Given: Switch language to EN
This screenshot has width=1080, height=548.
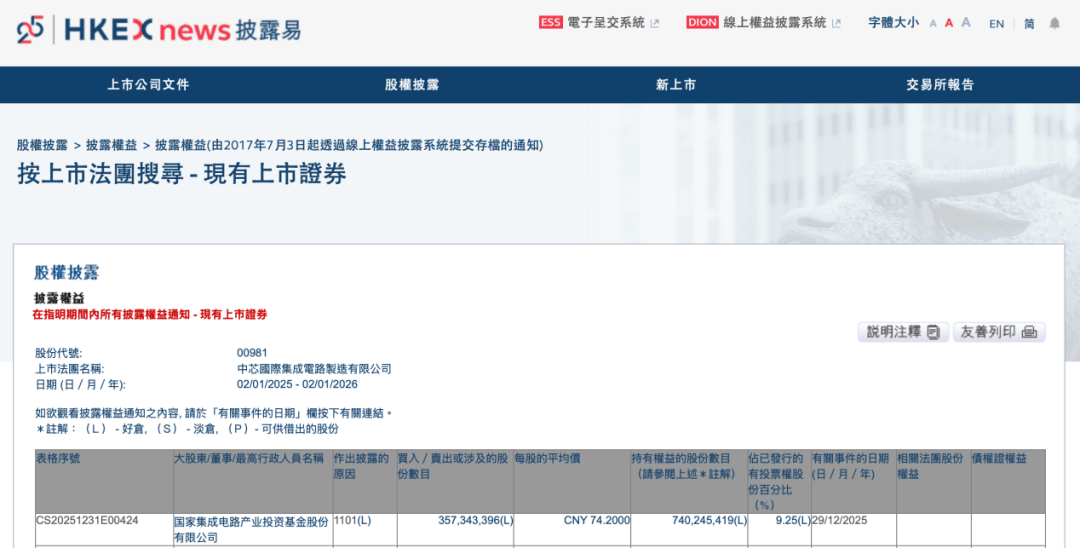Looking at the screenshot, I should pyautogui.click(x=996, y=24).
